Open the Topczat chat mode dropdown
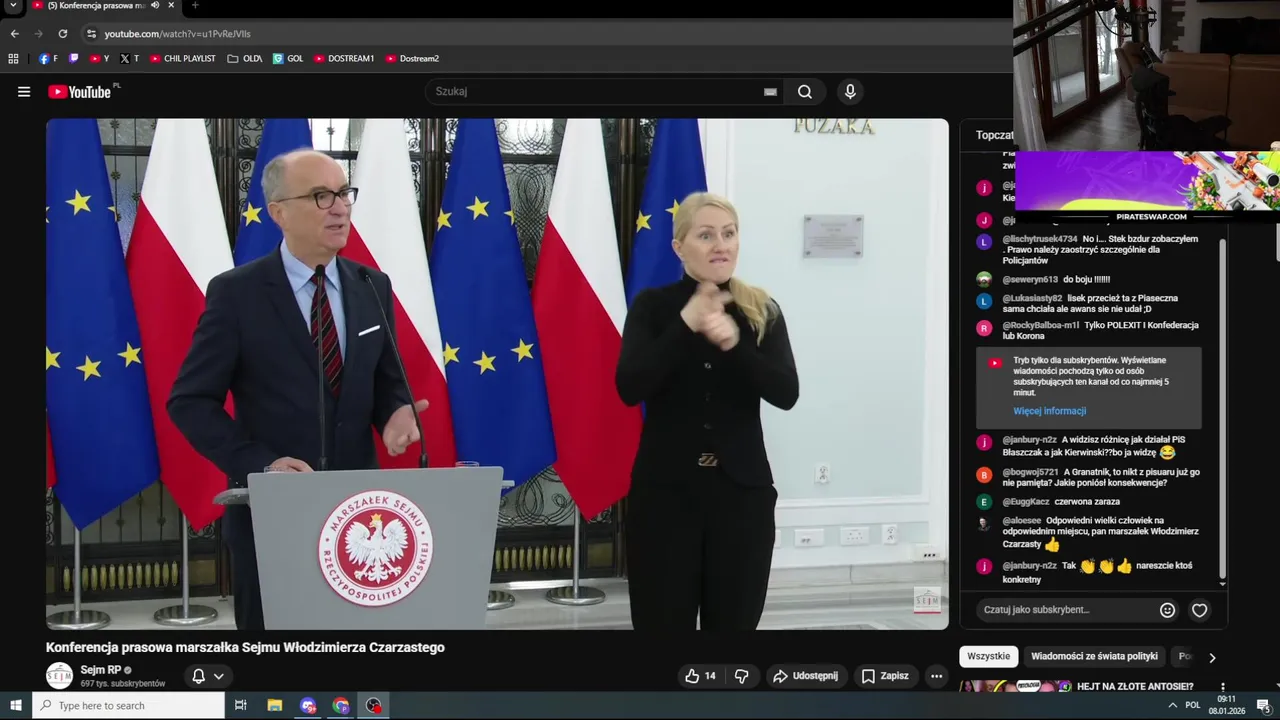 click(996, 135)
